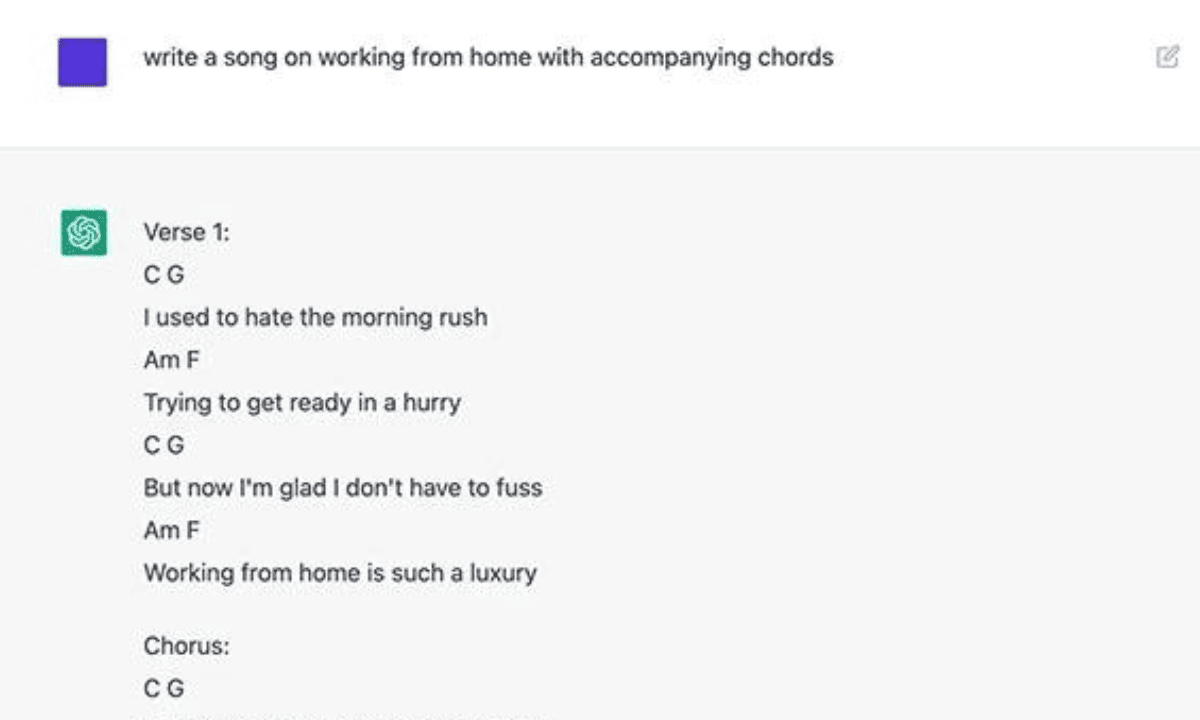Screen dimensions: 1200x720
Task: Click the lyric 'I used to hate the morning rush'
Action: [x=315, y=318]
